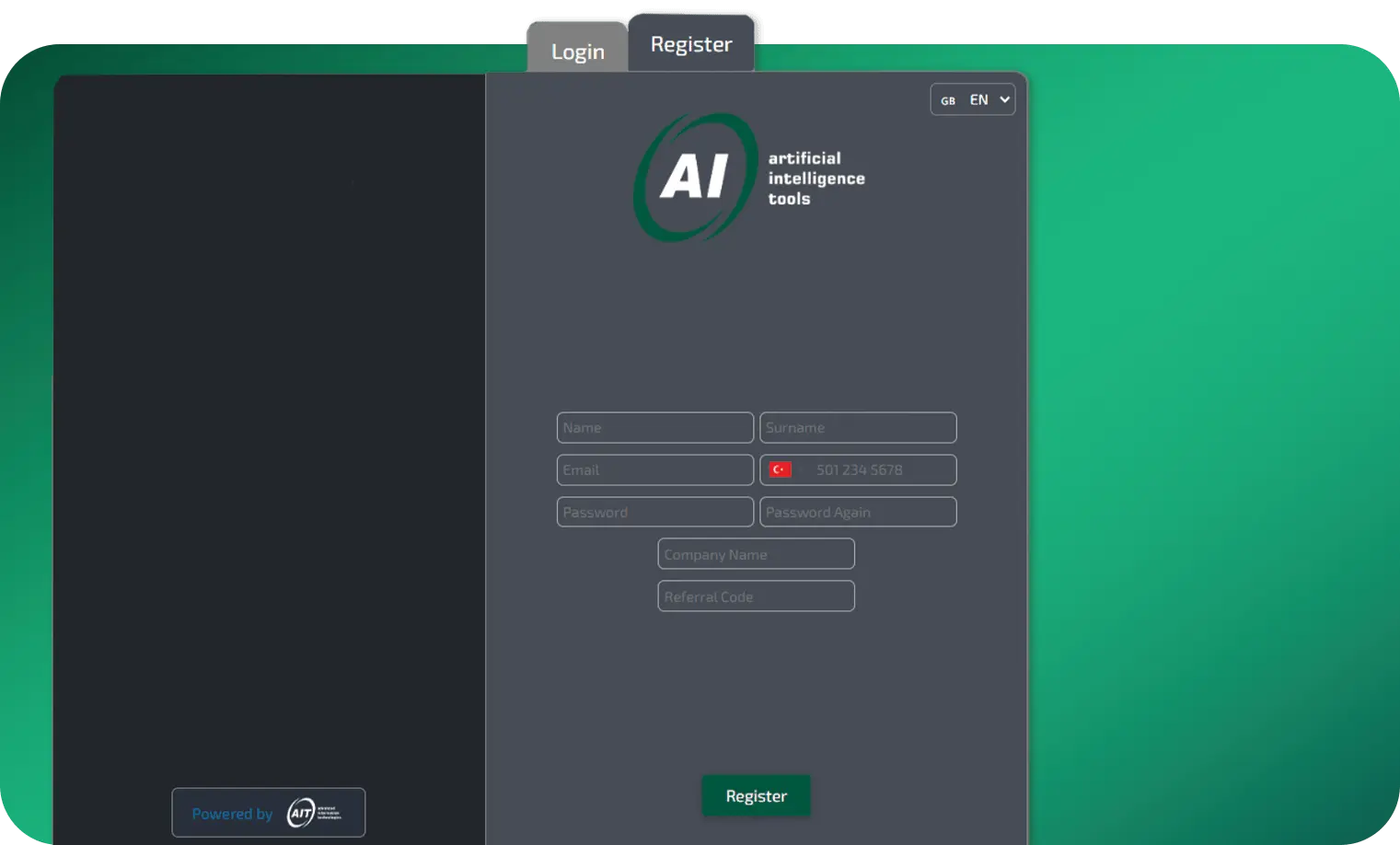Open the EN language dropdown

pos(973,99)
